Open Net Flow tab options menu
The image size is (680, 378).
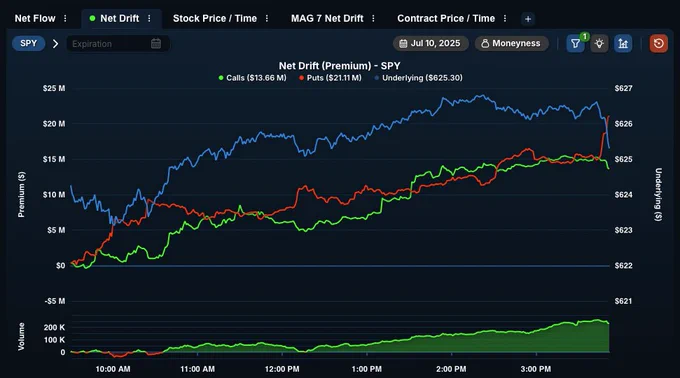[x=65, y=19]
